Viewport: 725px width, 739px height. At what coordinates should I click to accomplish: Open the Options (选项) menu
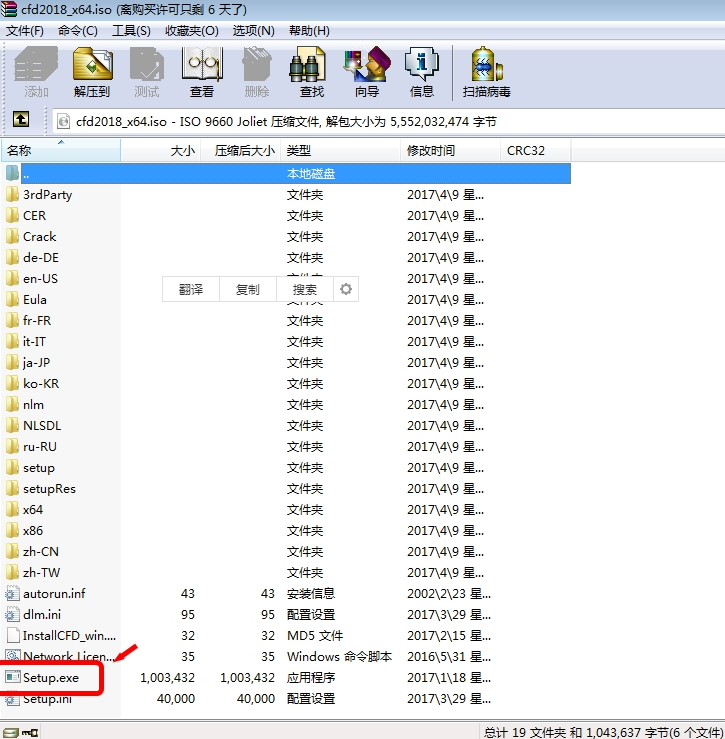click(254, 31)
